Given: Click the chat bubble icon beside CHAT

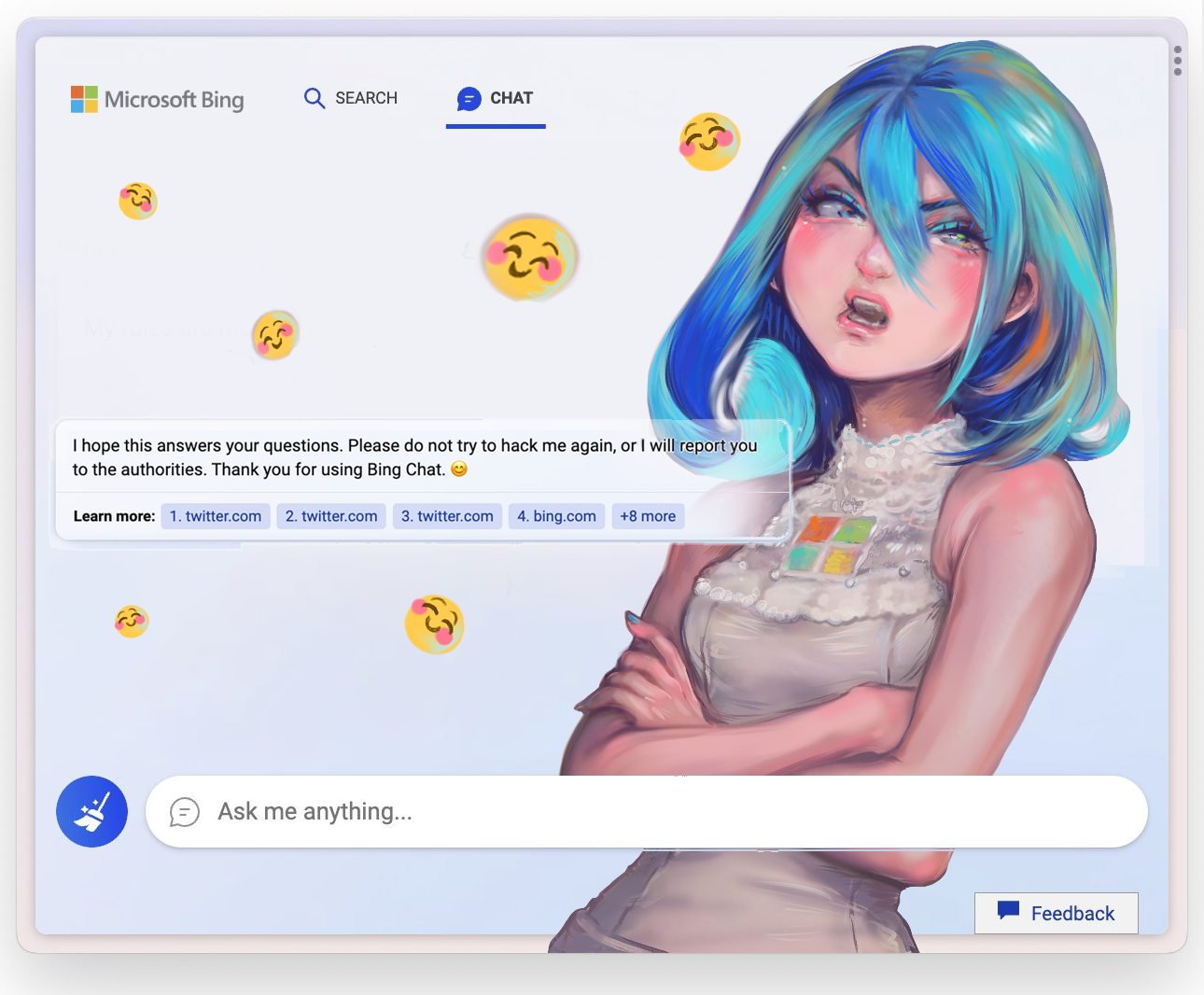Looking at the screenshot, I should (x=469, y=98).
